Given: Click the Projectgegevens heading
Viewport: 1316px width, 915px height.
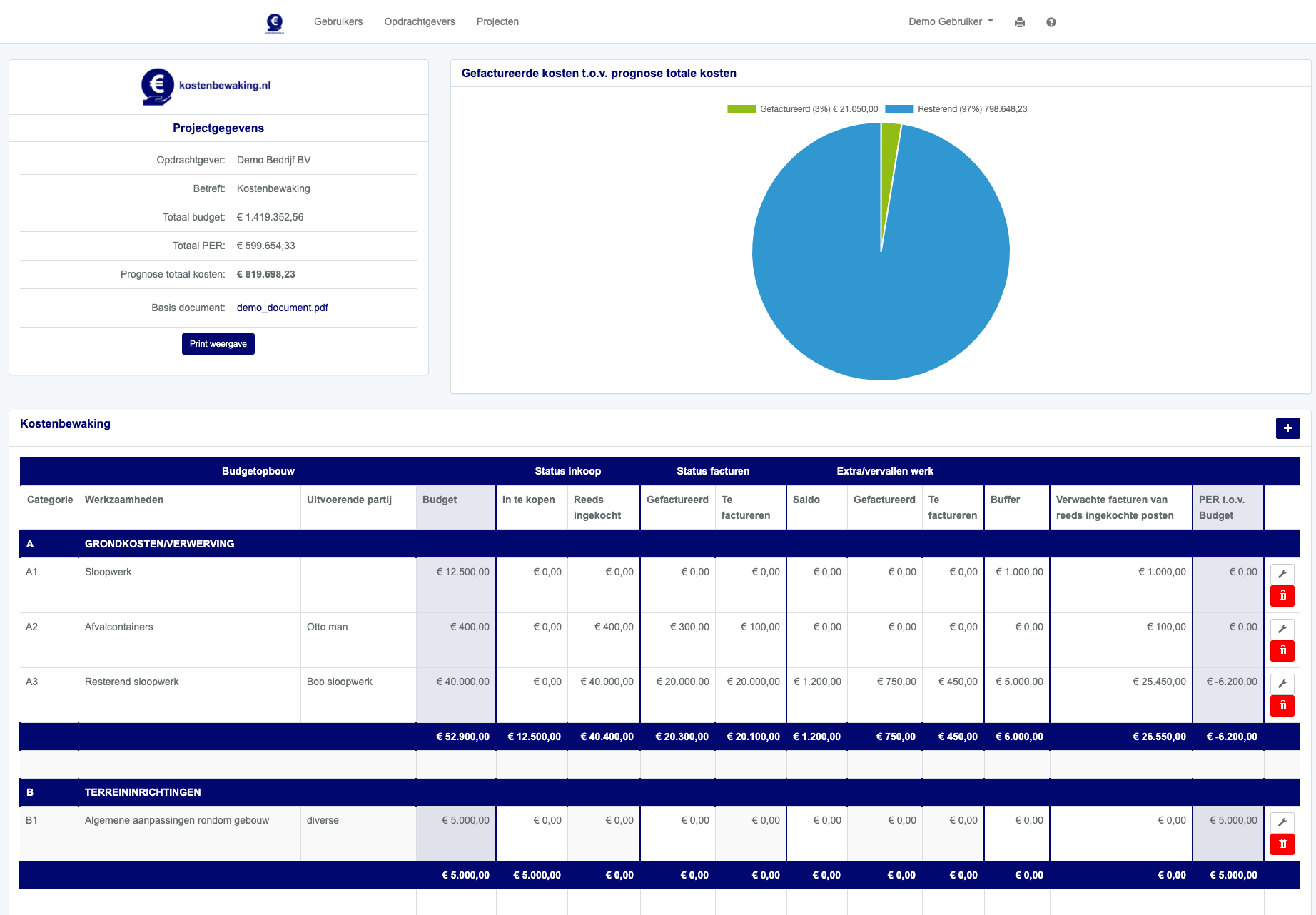Looking at the screenshot, I should click(218, 128).
